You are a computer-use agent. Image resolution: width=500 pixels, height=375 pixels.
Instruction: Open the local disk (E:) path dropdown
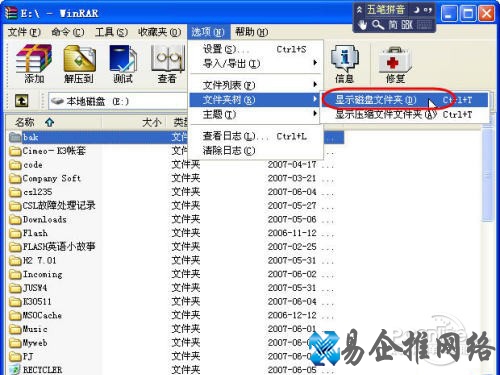point(117,101)
